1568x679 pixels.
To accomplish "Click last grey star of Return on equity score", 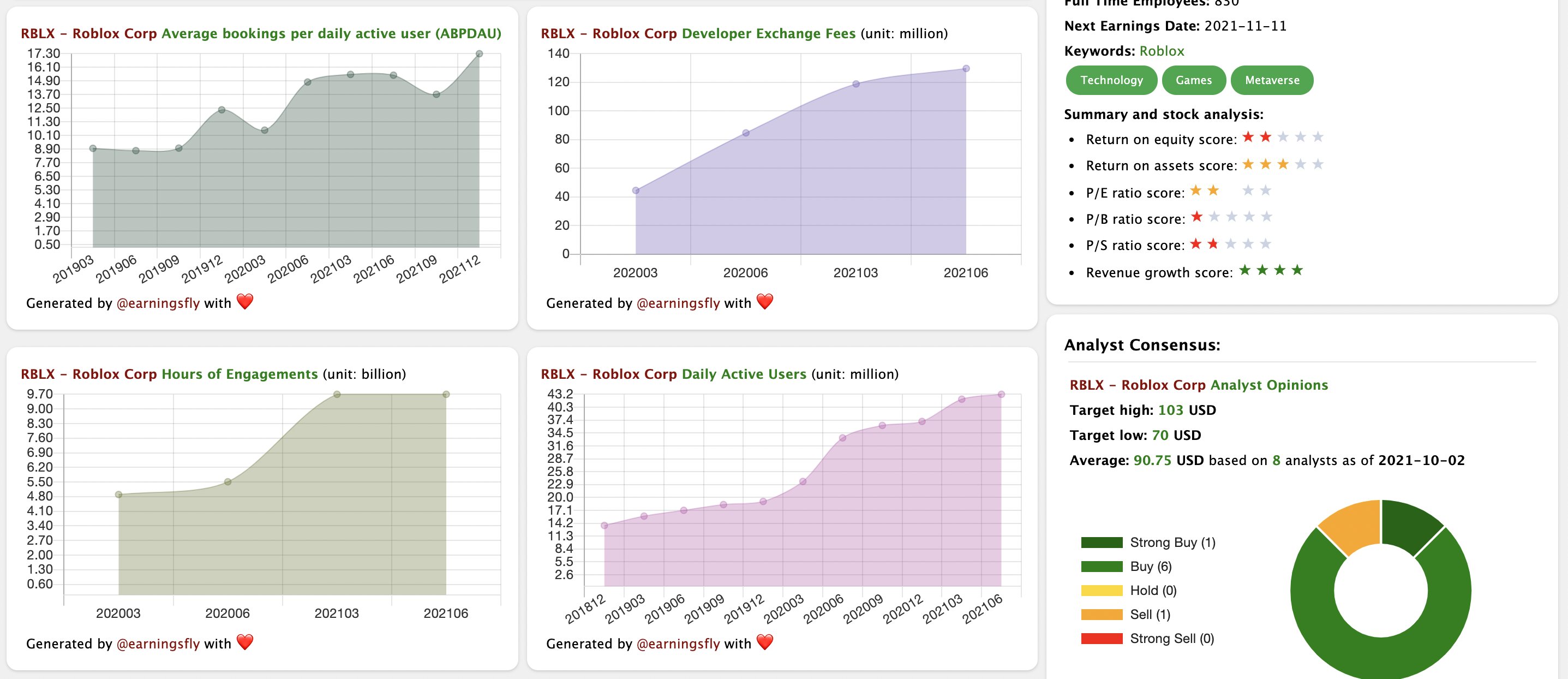I will coord(1318,137).
